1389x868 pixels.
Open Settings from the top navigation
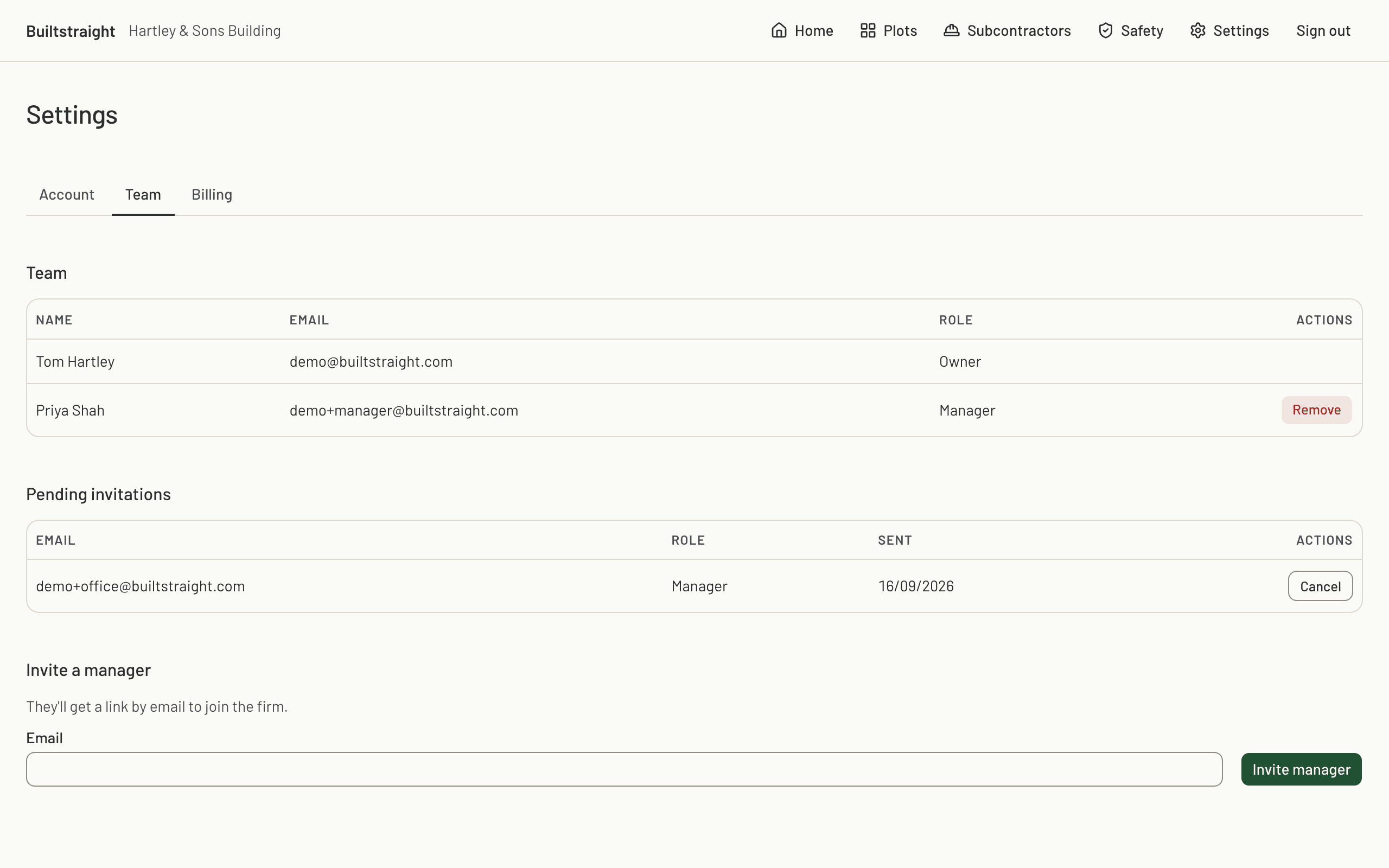pyautogui.click(x=1229, y=30)
